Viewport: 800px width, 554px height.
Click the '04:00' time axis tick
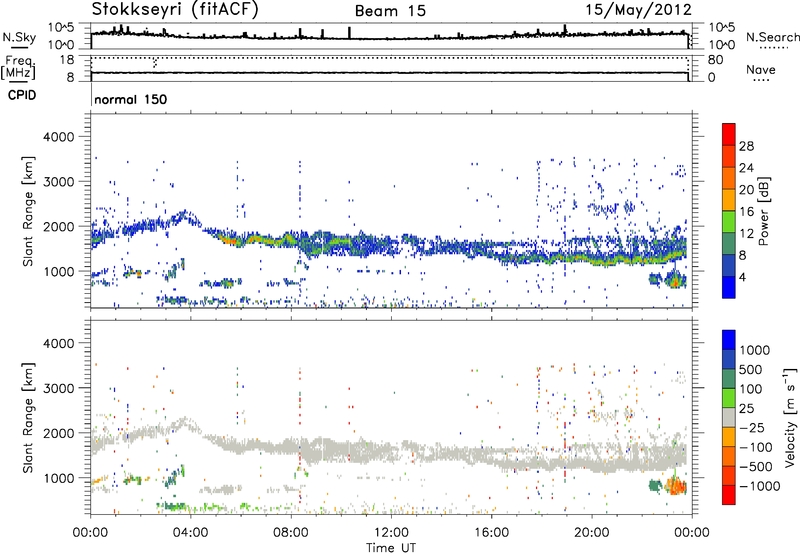(191, 533)
